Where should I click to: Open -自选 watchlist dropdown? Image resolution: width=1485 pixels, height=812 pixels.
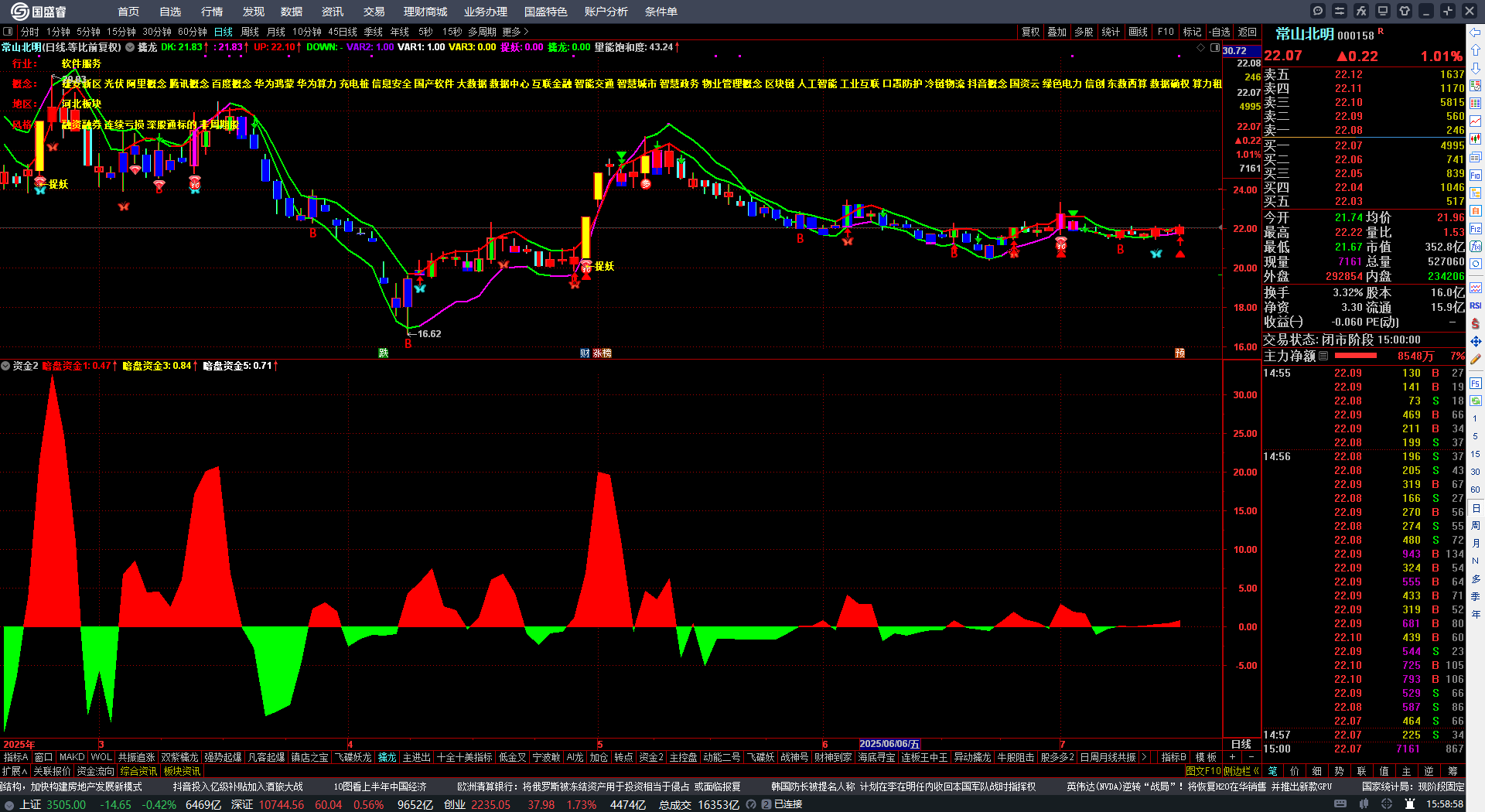pyautogui.click(x=1220, y=32)
